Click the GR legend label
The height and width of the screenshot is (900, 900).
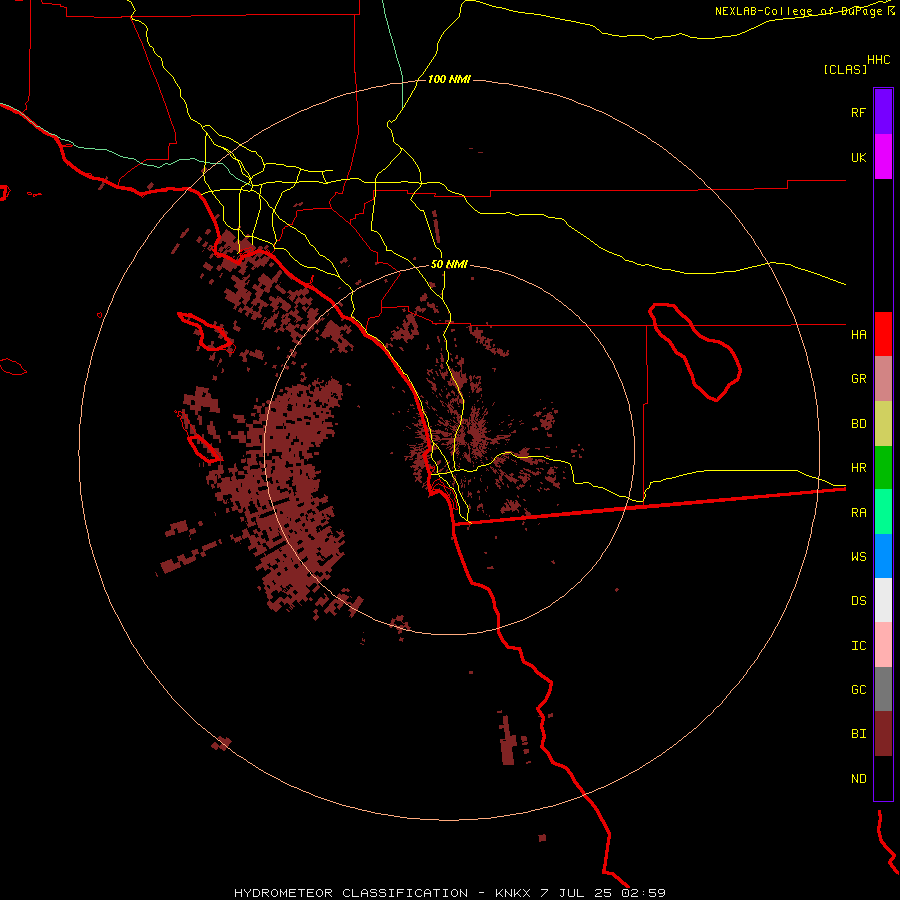858,379
